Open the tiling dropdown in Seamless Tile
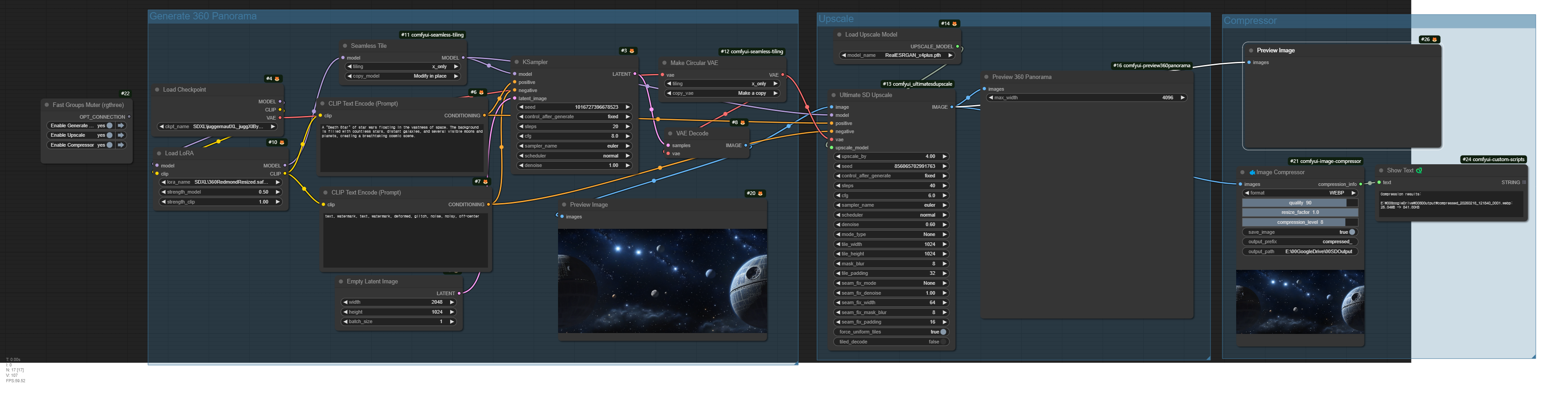The width and height of the screenshot is (1568, 403). (402, 66)
